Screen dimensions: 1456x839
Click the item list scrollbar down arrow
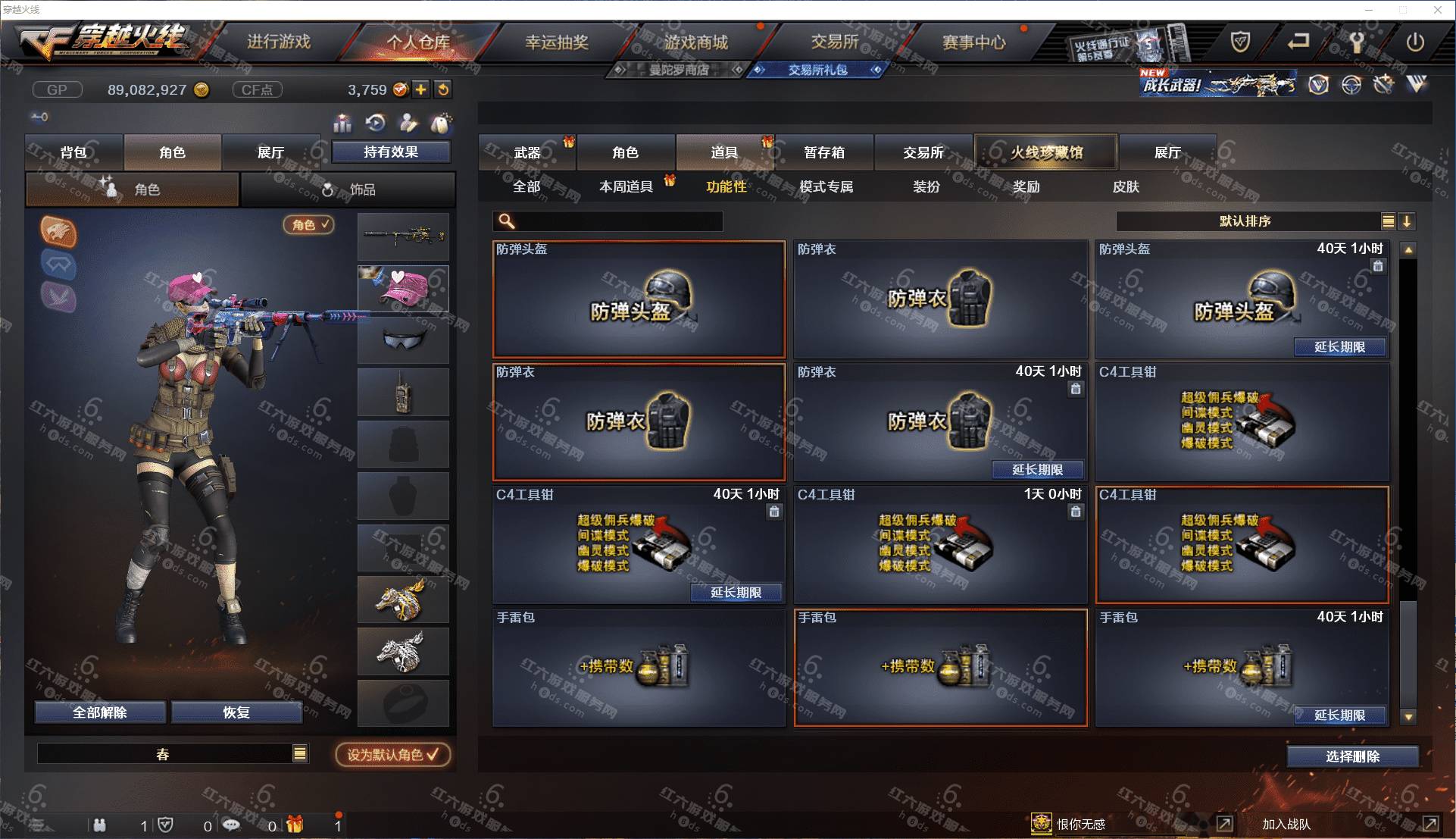[1408, 716]
